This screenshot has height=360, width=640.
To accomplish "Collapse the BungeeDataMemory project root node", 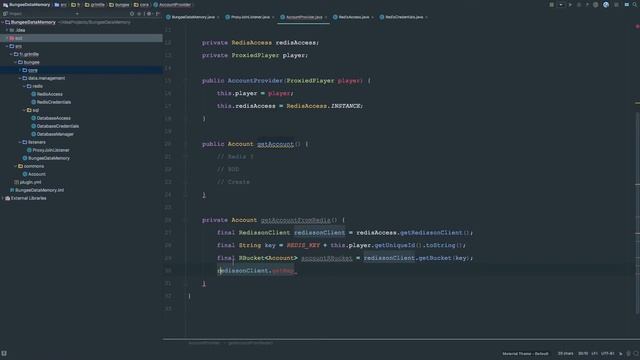I will pyautogui.click(x=3, y=22).
